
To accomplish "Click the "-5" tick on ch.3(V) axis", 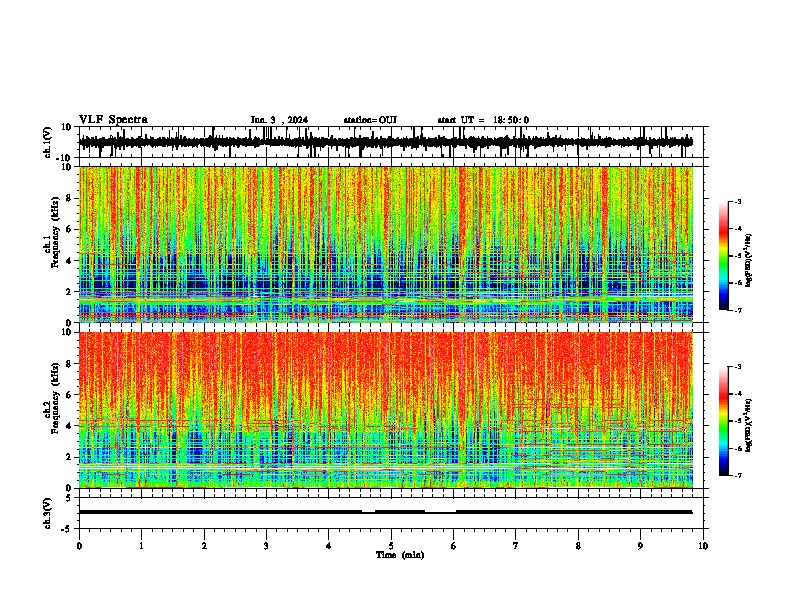I will [x=67, y=529].
